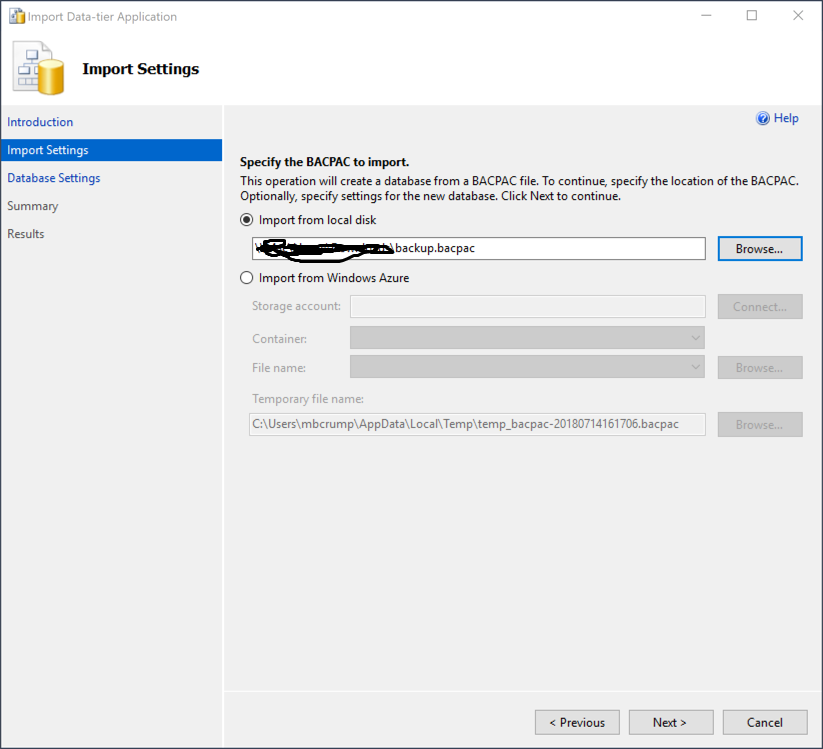
Task: Select the Import Settings step
Action: coord(48,150)
